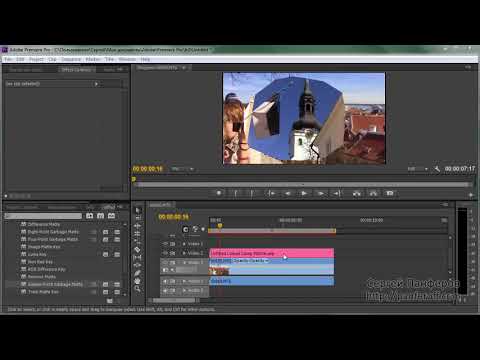Toggle Snap in the timeline
480x360 pixels.
tap(185, 229)
